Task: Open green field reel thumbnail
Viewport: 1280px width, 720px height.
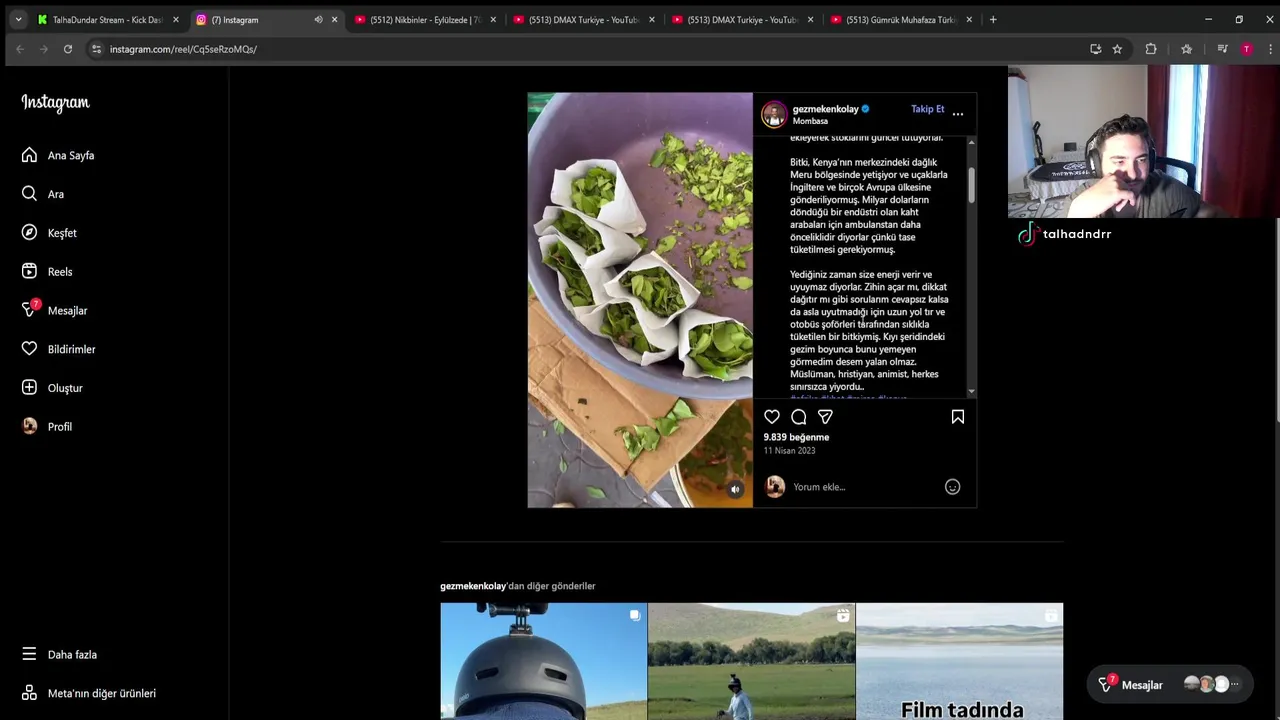Action: pyautogui.click(x=751, y=661)
